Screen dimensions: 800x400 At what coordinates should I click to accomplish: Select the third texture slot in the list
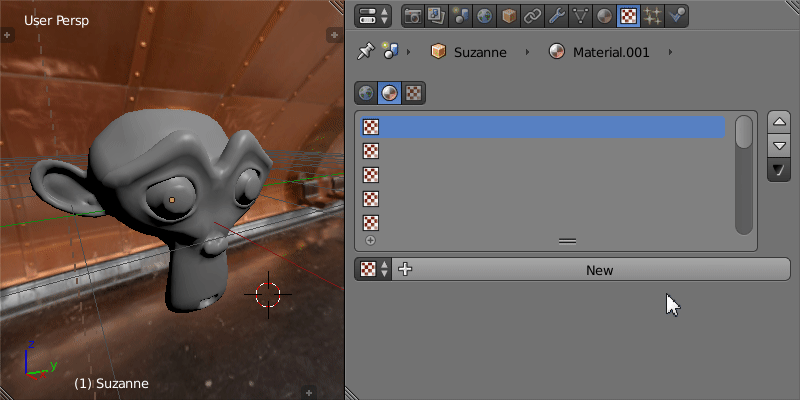point(543,175)
